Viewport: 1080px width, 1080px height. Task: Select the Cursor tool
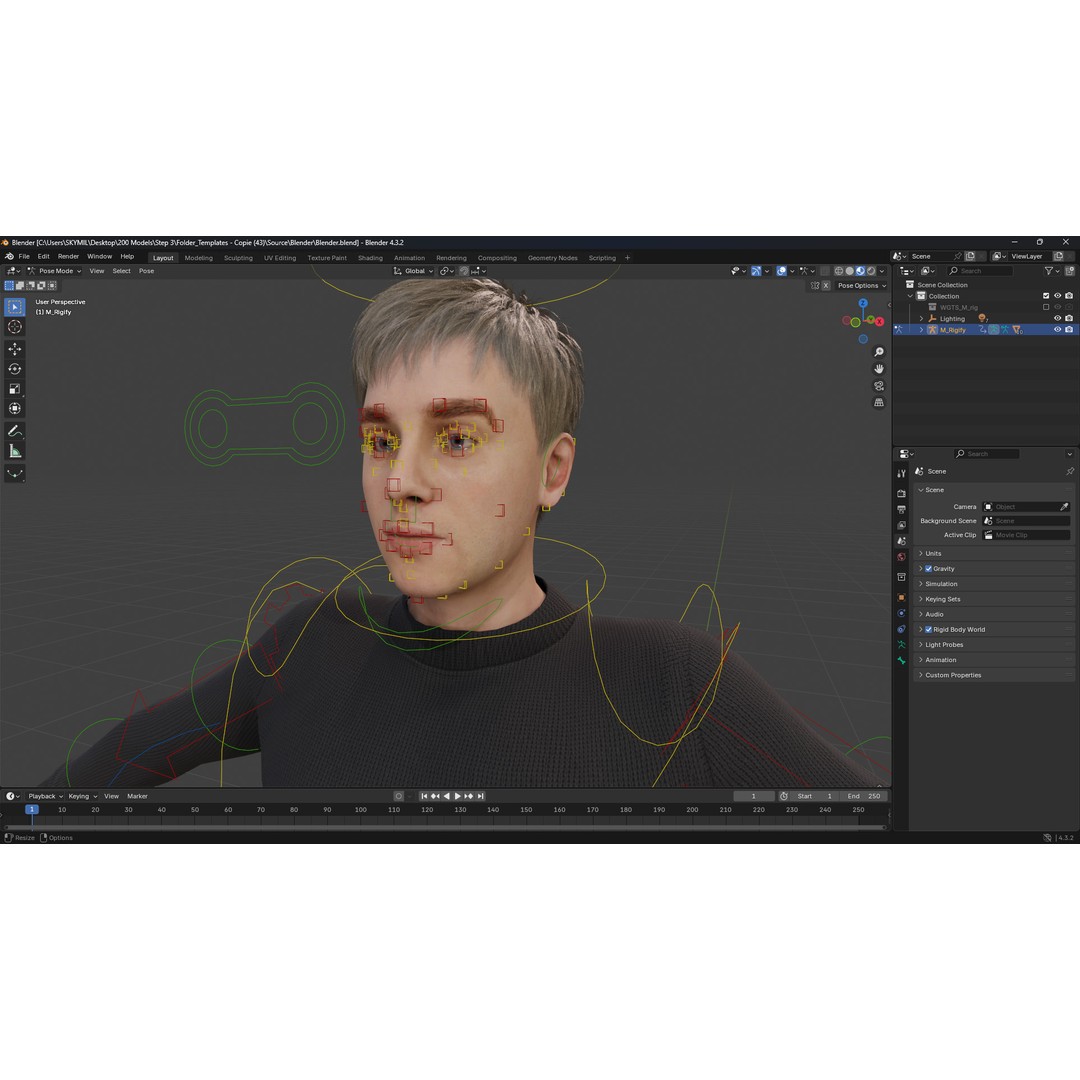(x=14, y=327)
